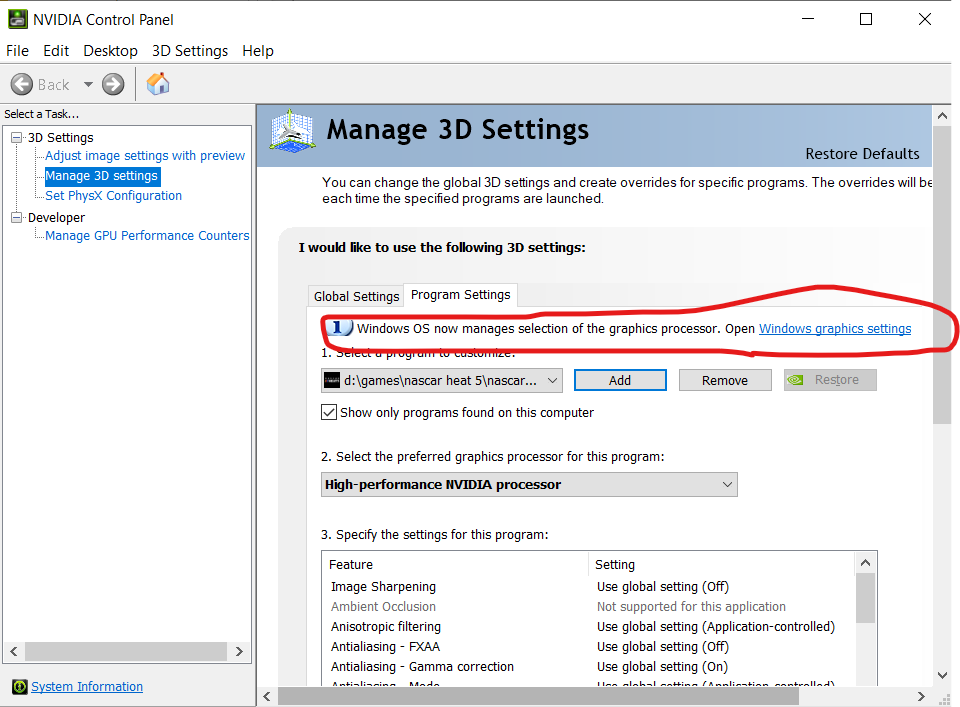960x707 pixels.
Task: Click the Back arrow icon
Action: (22, 84)
